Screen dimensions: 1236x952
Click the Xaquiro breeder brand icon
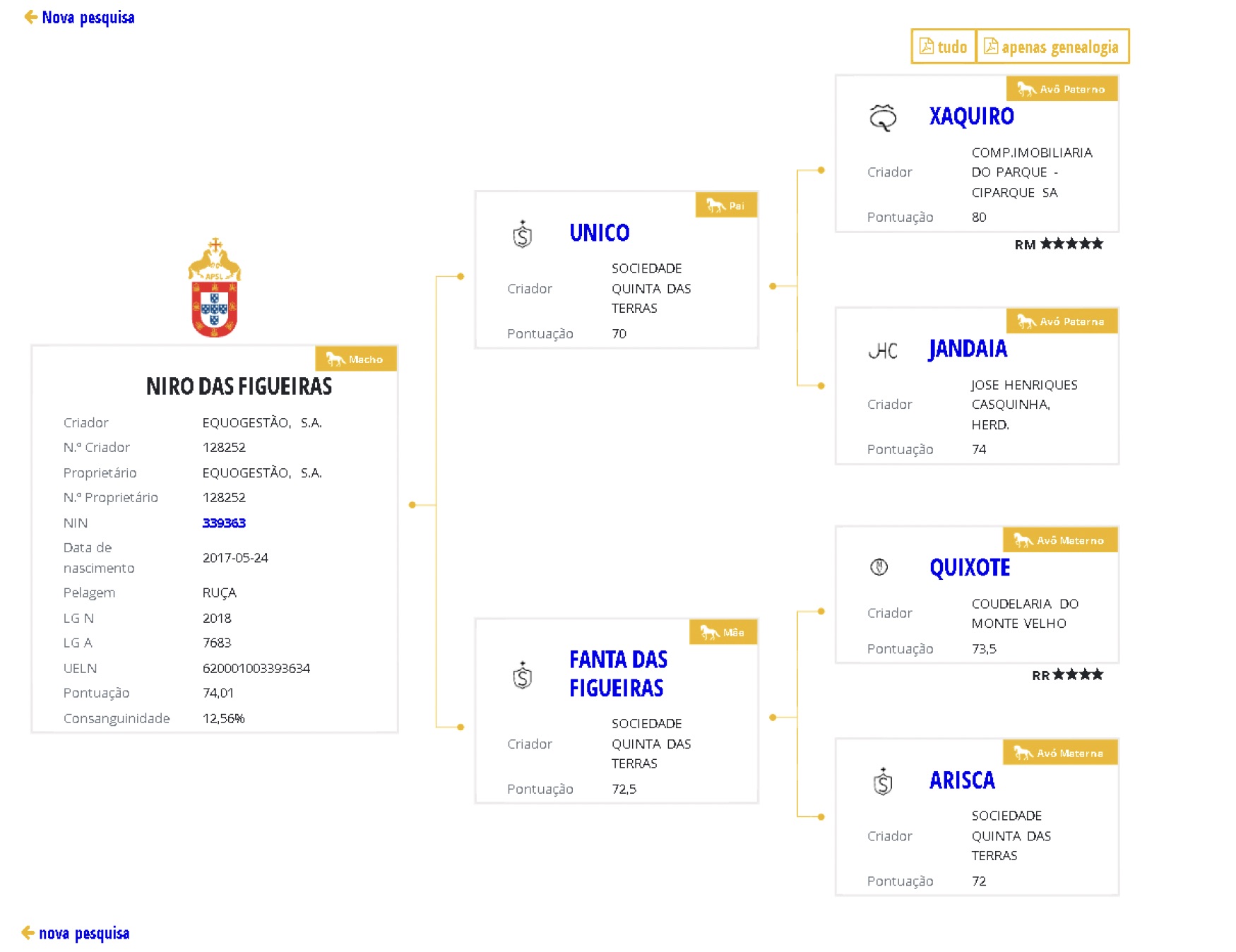point(882,117)
